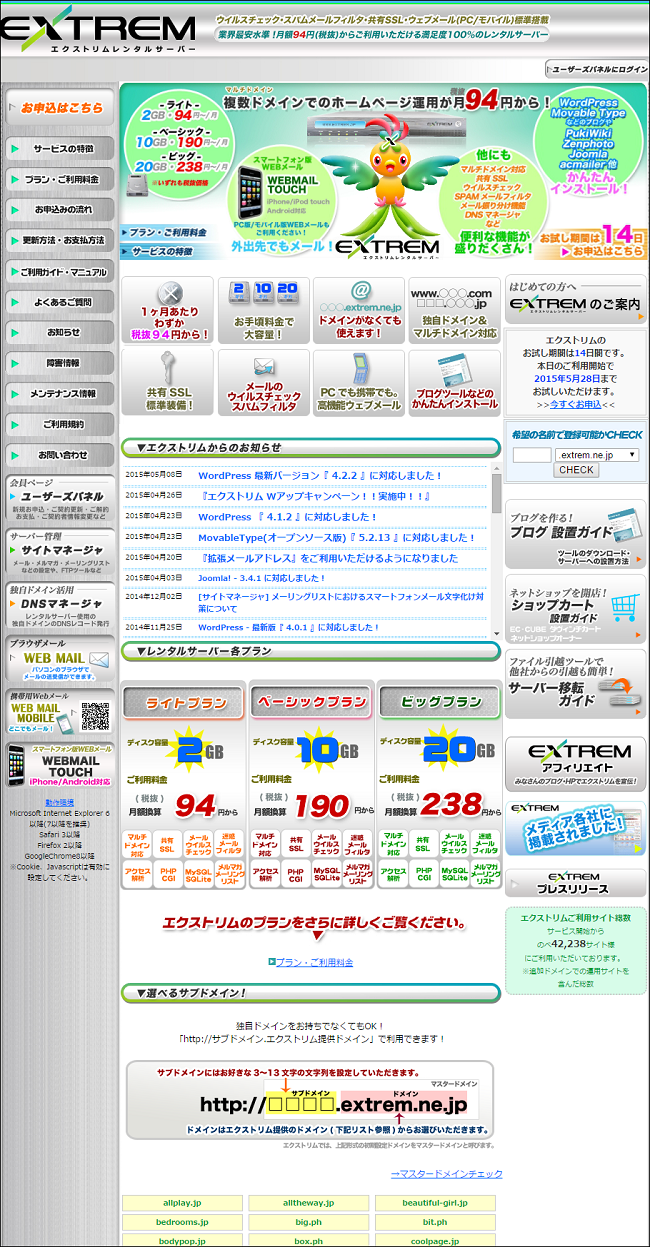The image size is (650, 1247).
Task: Open the WordPress 4.2.2 news link
Action: (x=320, y=476)
